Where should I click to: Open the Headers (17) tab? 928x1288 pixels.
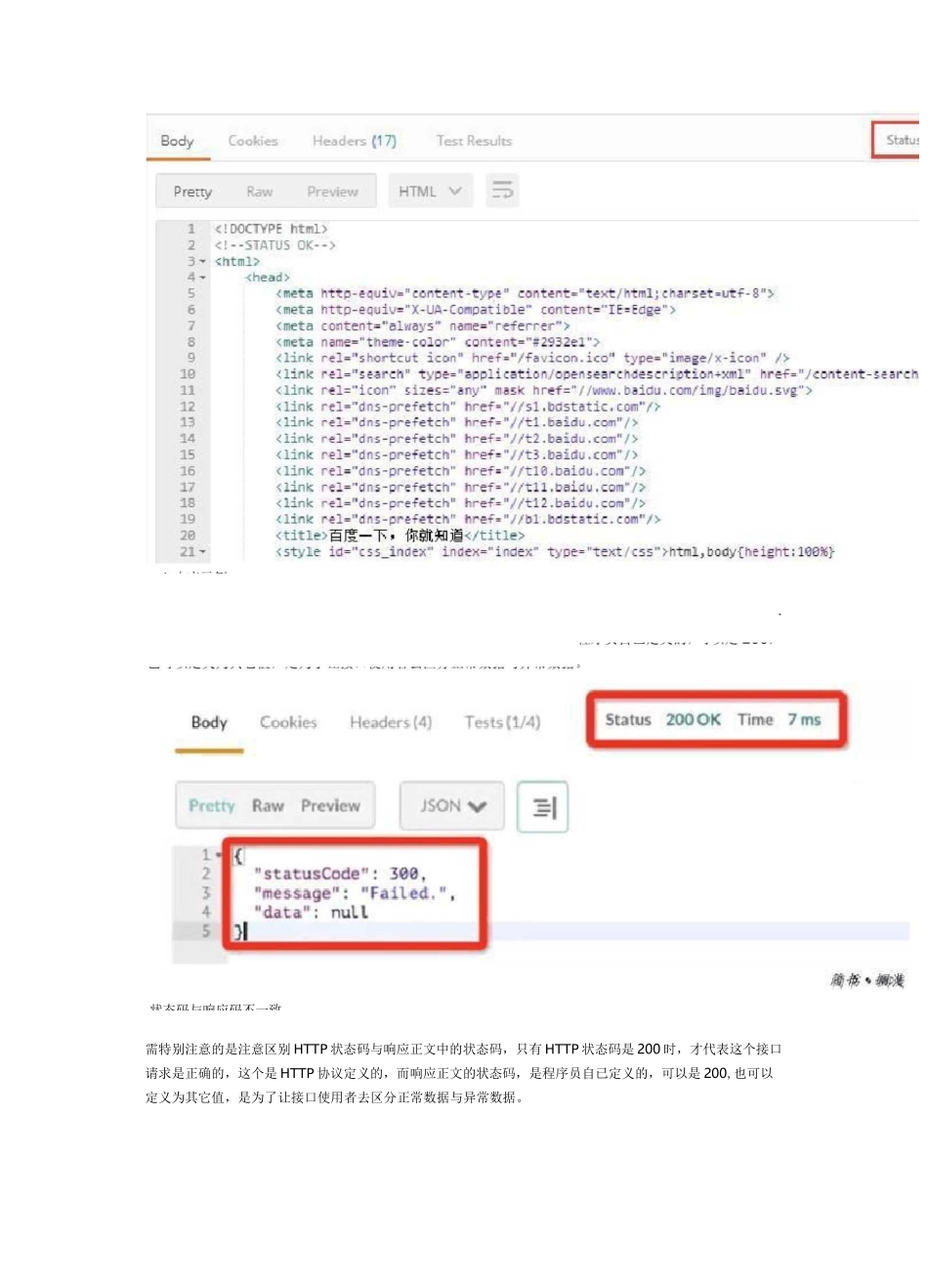click(355, 141)
